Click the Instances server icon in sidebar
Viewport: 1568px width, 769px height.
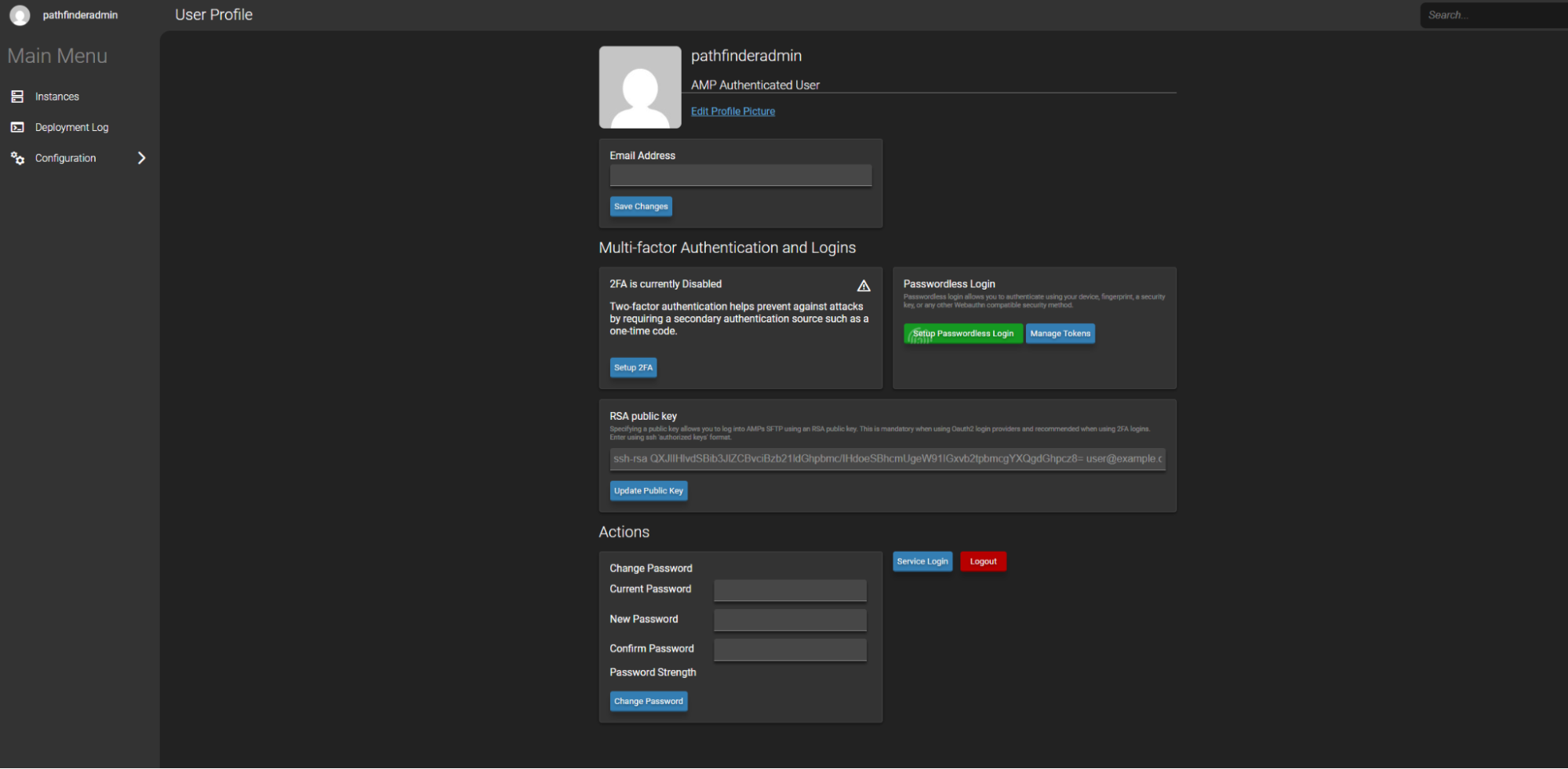17,96
